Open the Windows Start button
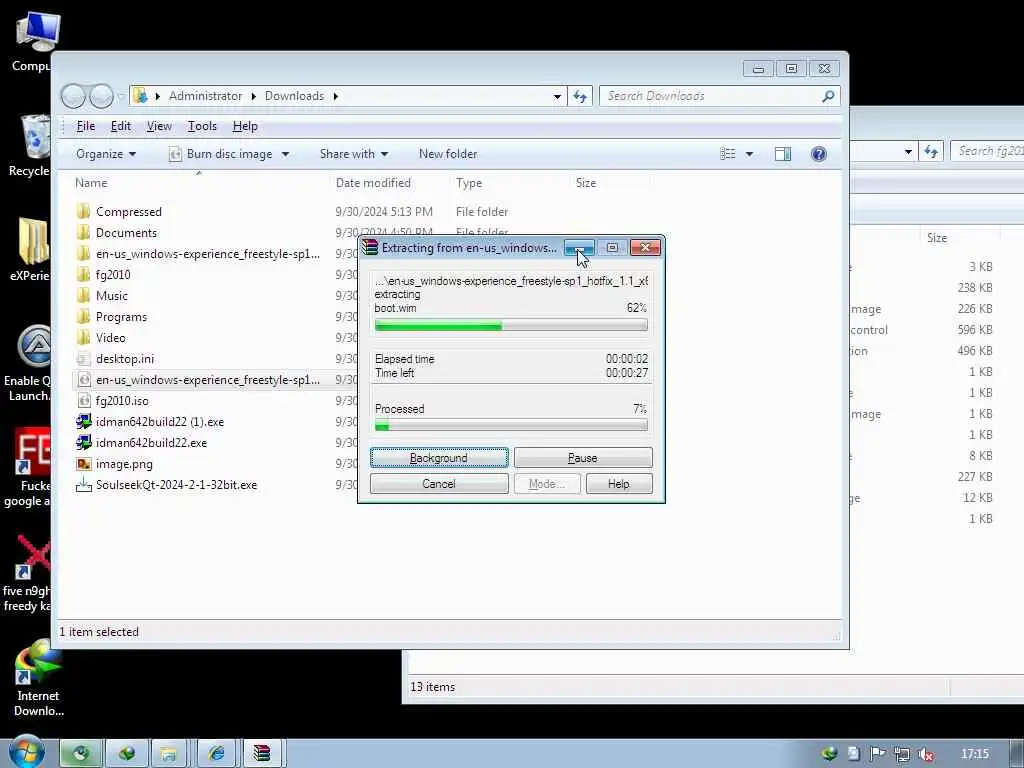 pyautogui.click(x=26, y=752)
